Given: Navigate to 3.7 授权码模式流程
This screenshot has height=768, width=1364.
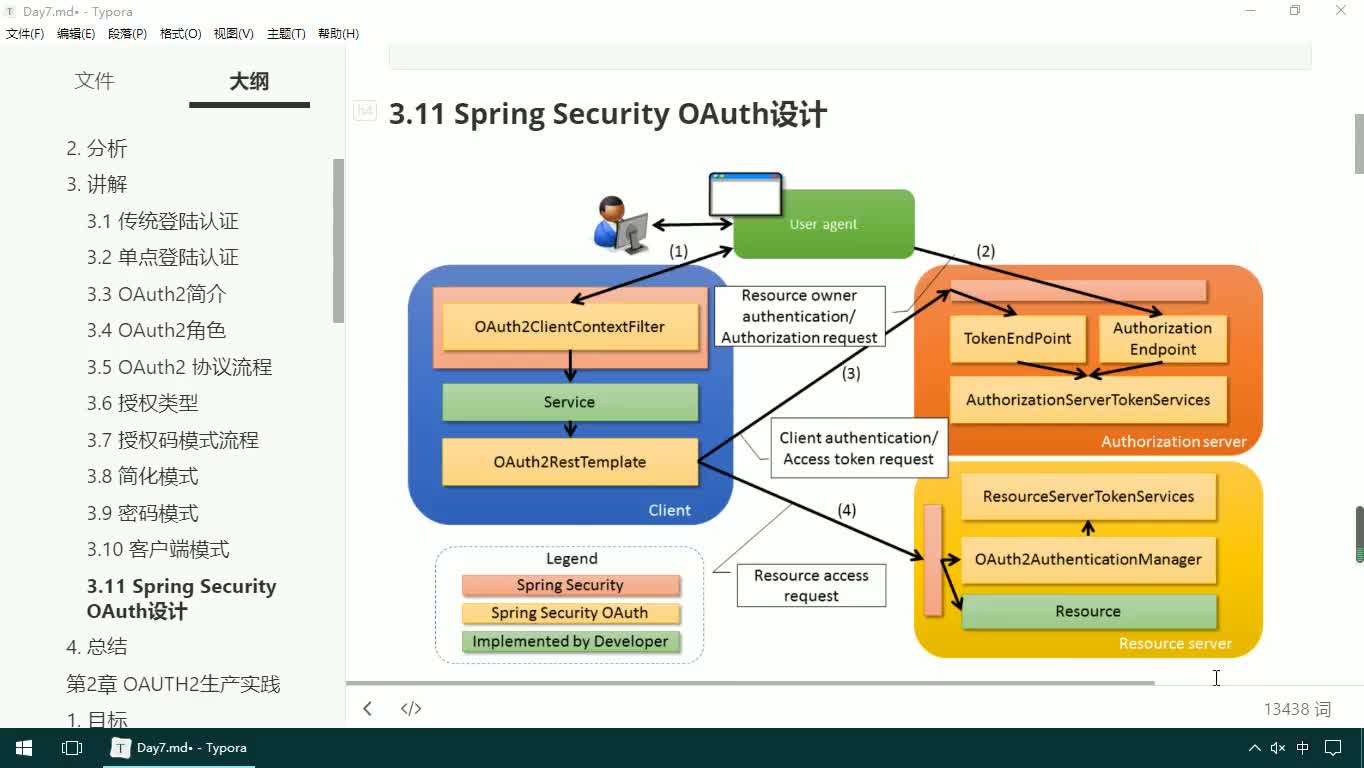Looking at the screenshot, I should point(173,440).
